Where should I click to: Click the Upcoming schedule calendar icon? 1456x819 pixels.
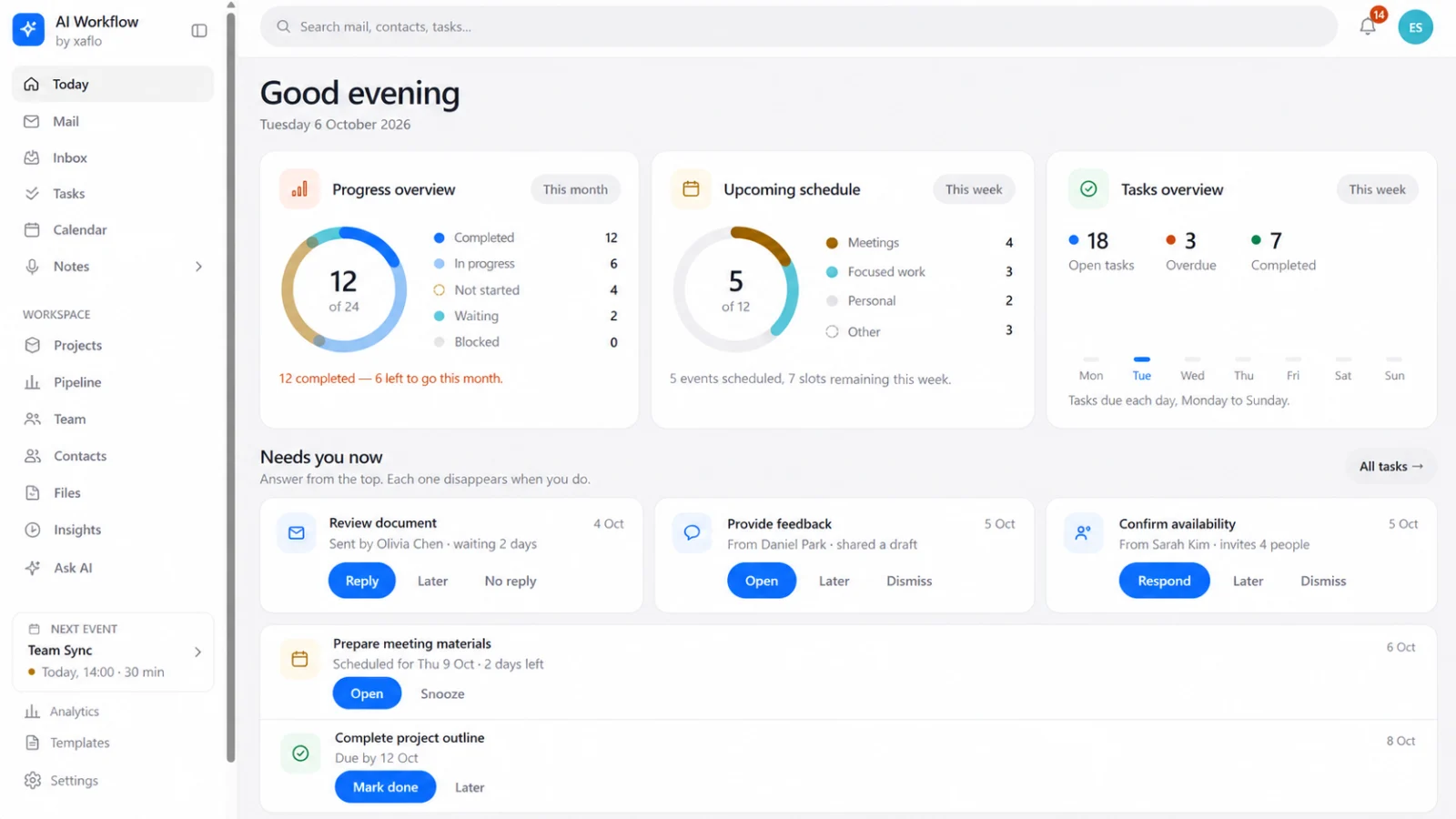coord(691,189)
